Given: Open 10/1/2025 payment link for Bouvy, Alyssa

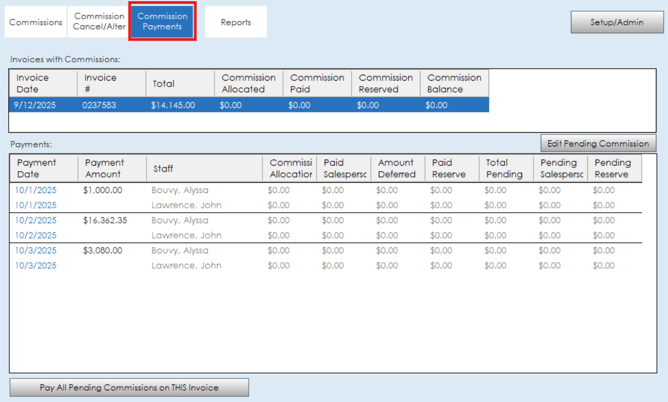Looking at the screenshot, I should click(x=36, y=190).
